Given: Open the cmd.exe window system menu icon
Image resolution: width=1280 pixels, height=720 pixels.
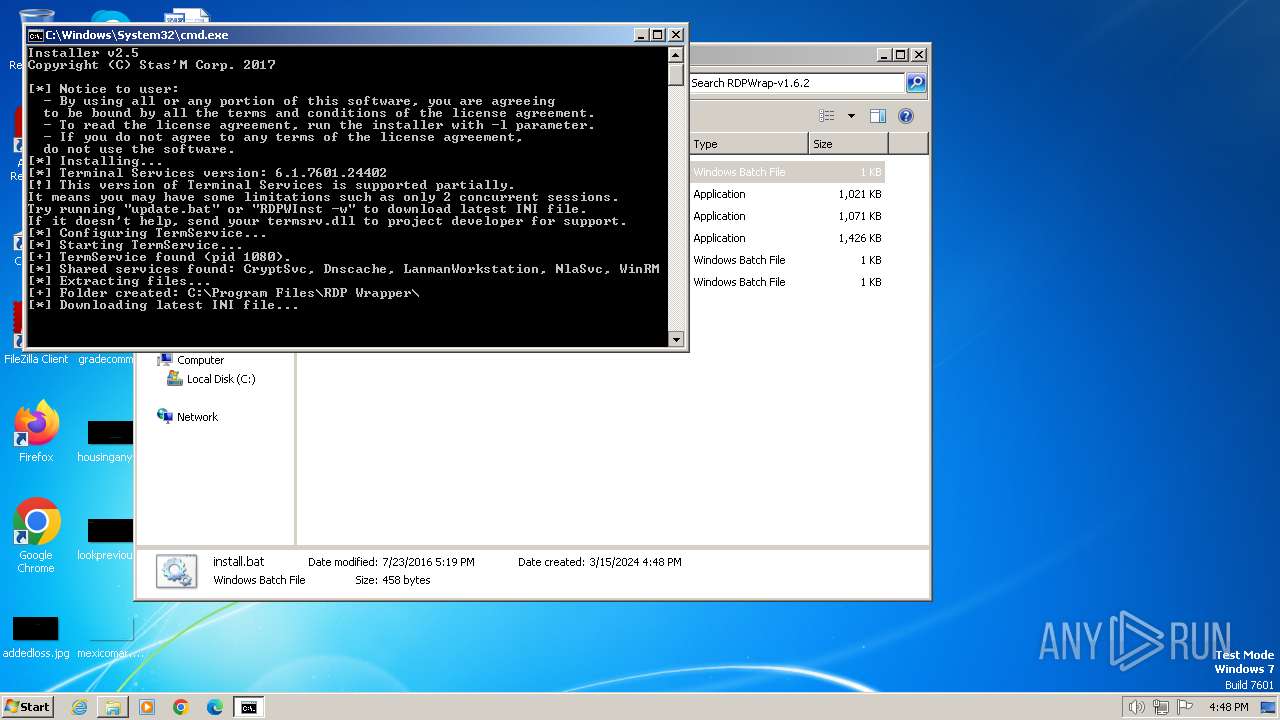Looking at the screenshot, I should coord(35,35).
